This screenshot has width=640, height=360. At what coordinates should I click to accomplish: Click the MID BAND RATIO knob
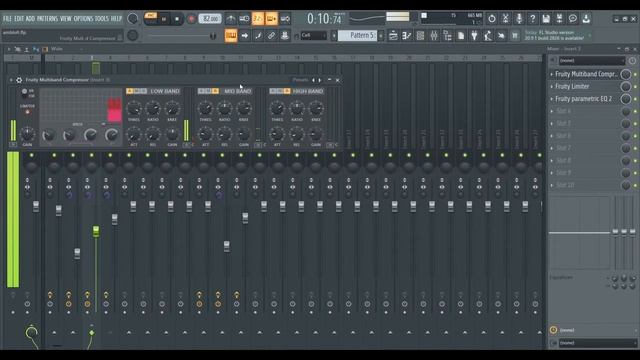(x=224, y=109)
